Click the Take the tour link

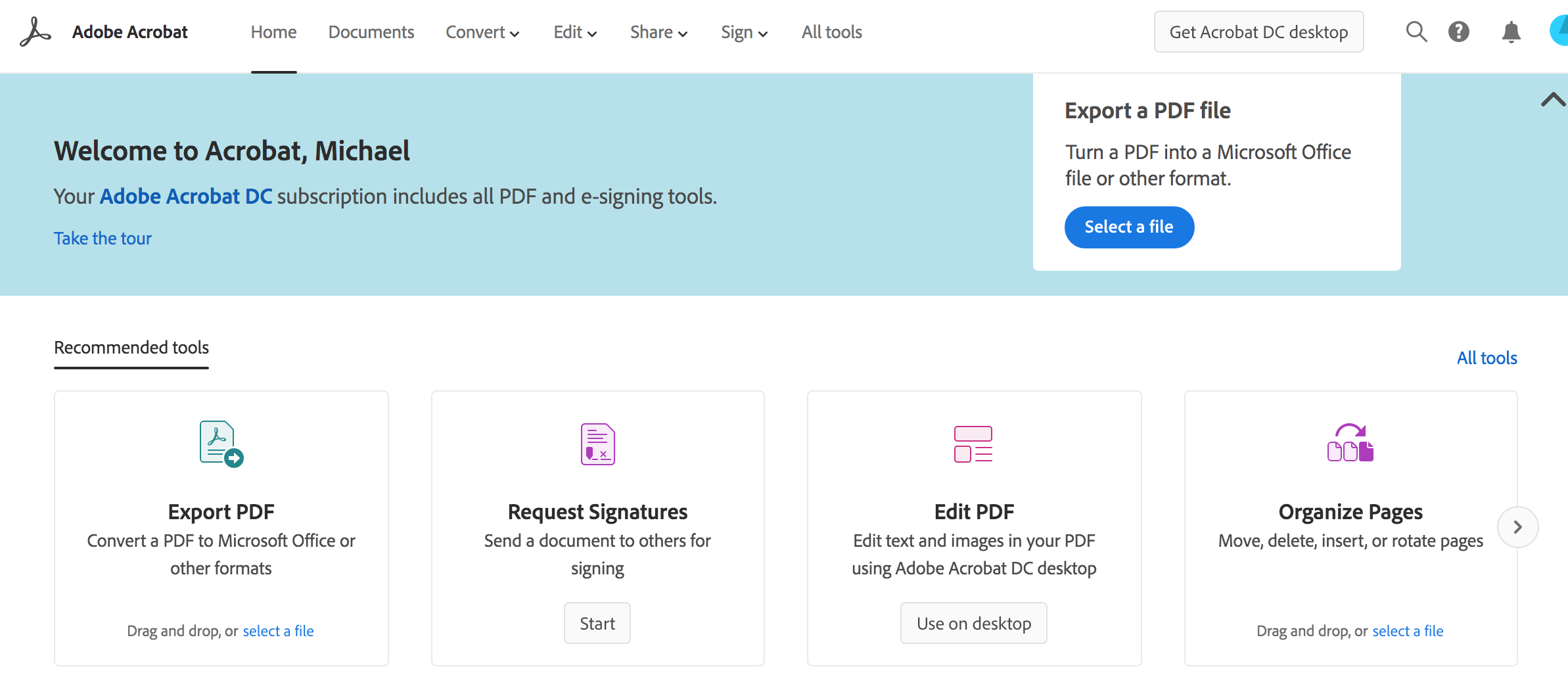[102, 238]
